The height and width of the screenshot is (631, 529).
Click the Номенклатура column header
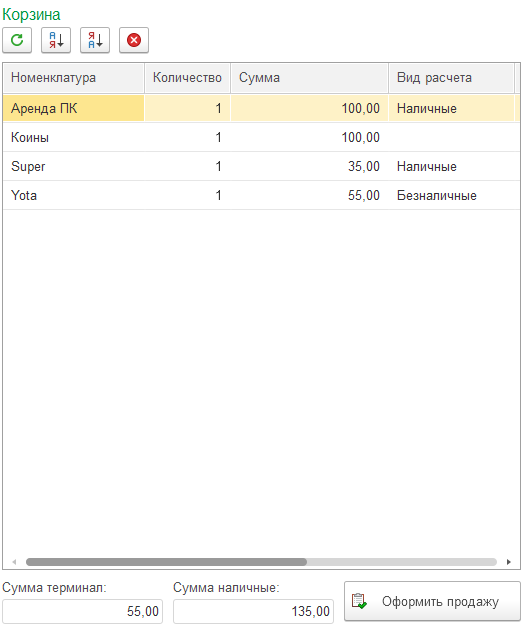[74, 78]
